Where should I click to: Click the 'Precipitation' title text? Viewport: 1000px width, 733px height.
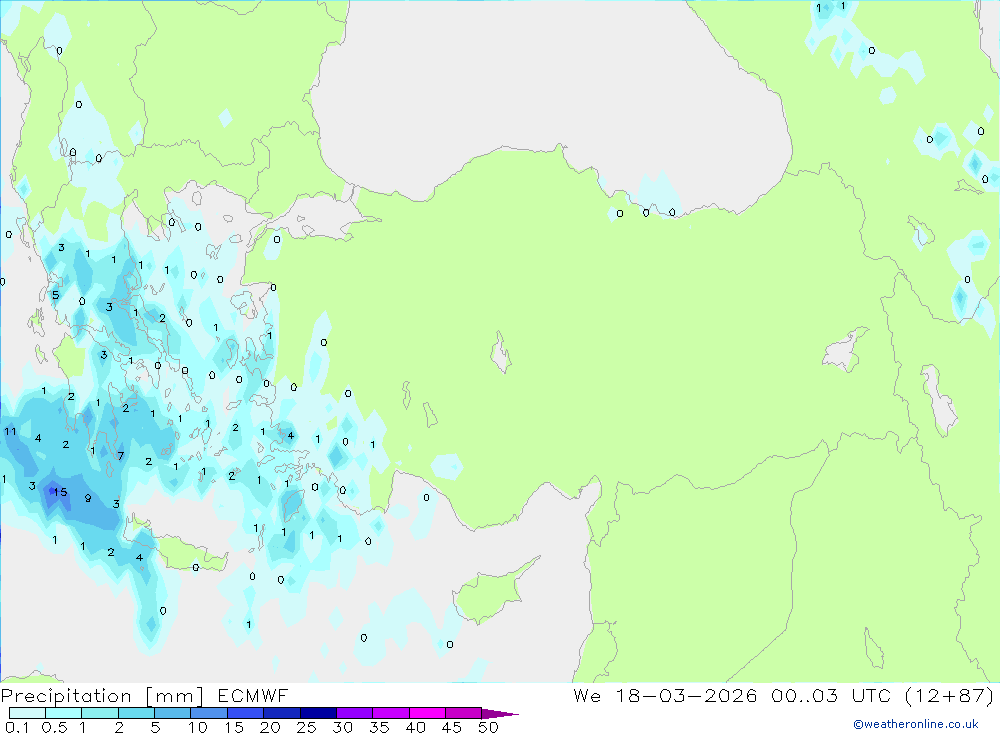[66, 696]
